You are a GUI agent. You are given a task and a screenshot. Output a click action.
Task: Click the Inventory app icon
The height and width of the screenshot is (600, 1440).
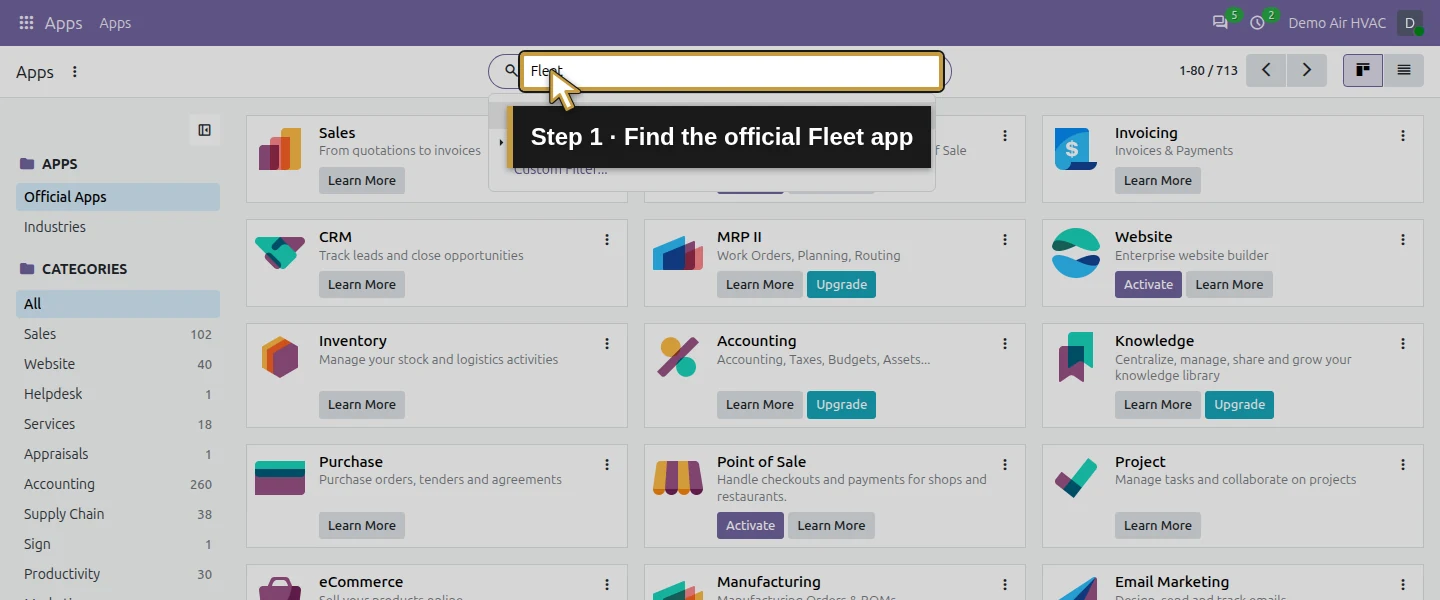click(280, 357)
